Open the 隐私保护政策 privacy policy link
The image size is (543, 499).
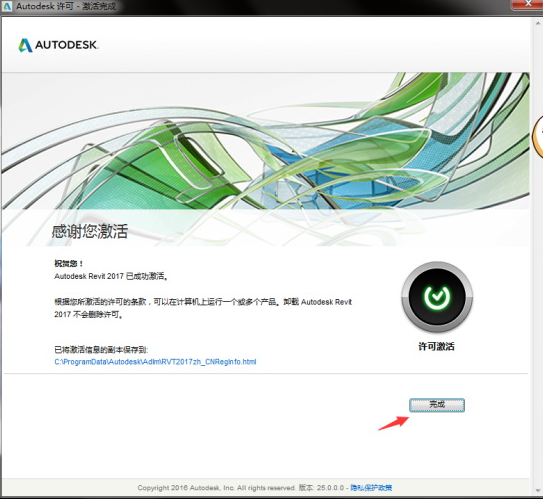point(371,488)
